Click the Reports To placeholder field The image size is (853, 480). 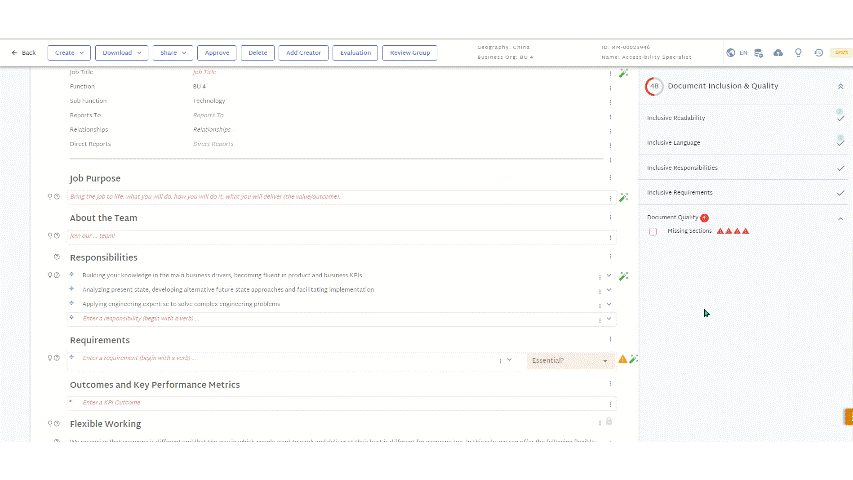click(208, 115)
